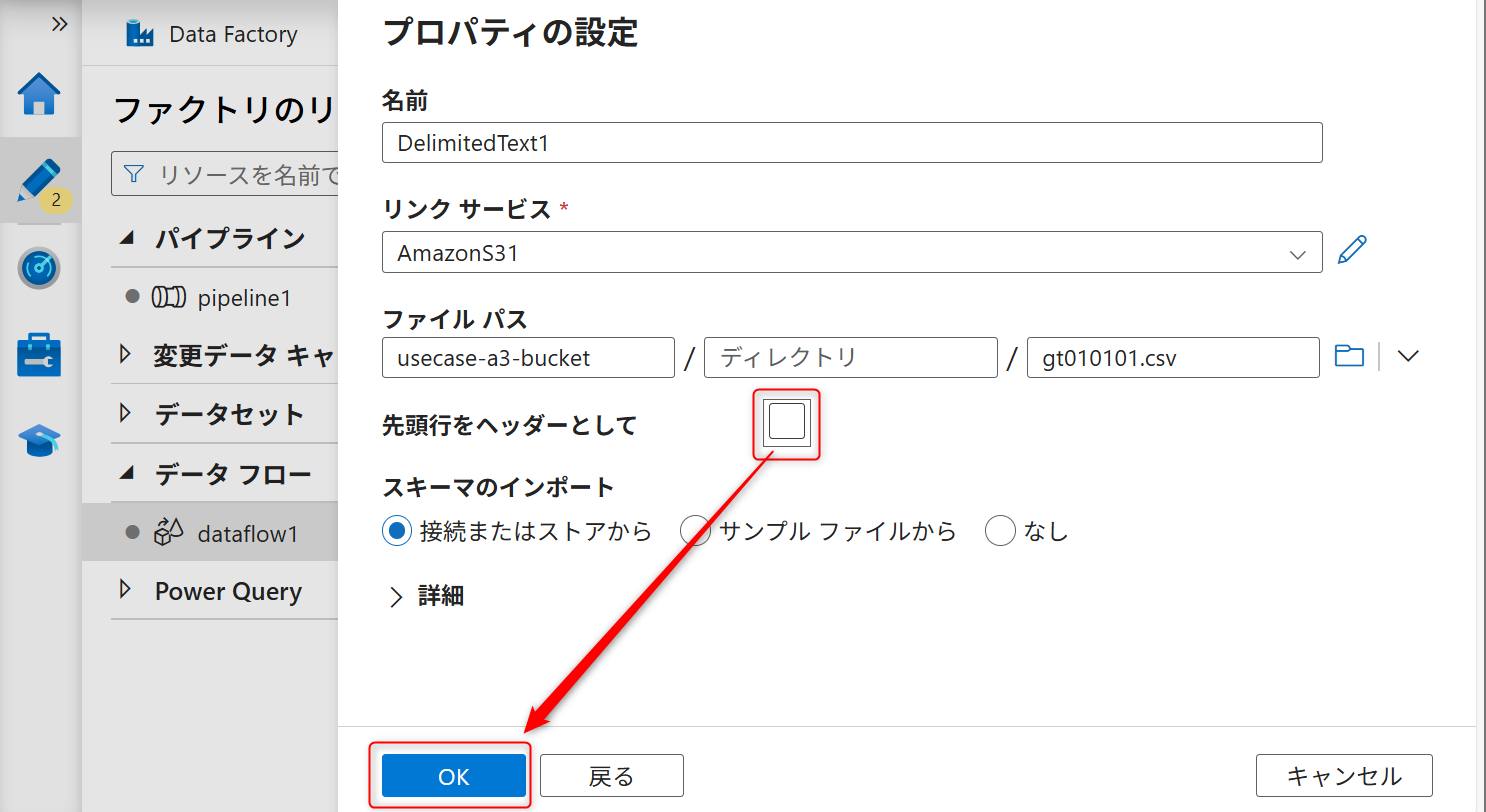Select the サンプル ファイルから radio button
The width and height of the screenshot is (1486, 812).
[x=696, y=531]
